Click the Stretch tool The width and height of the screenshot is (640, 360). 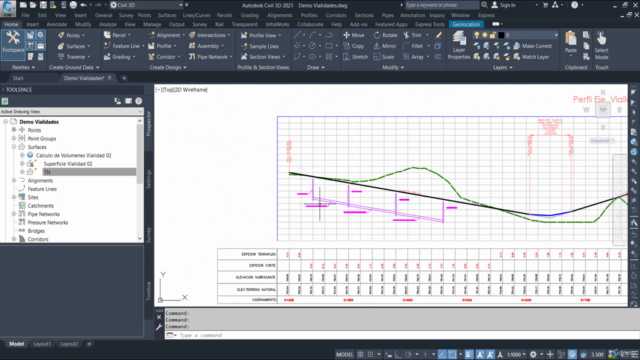(356, 57)
